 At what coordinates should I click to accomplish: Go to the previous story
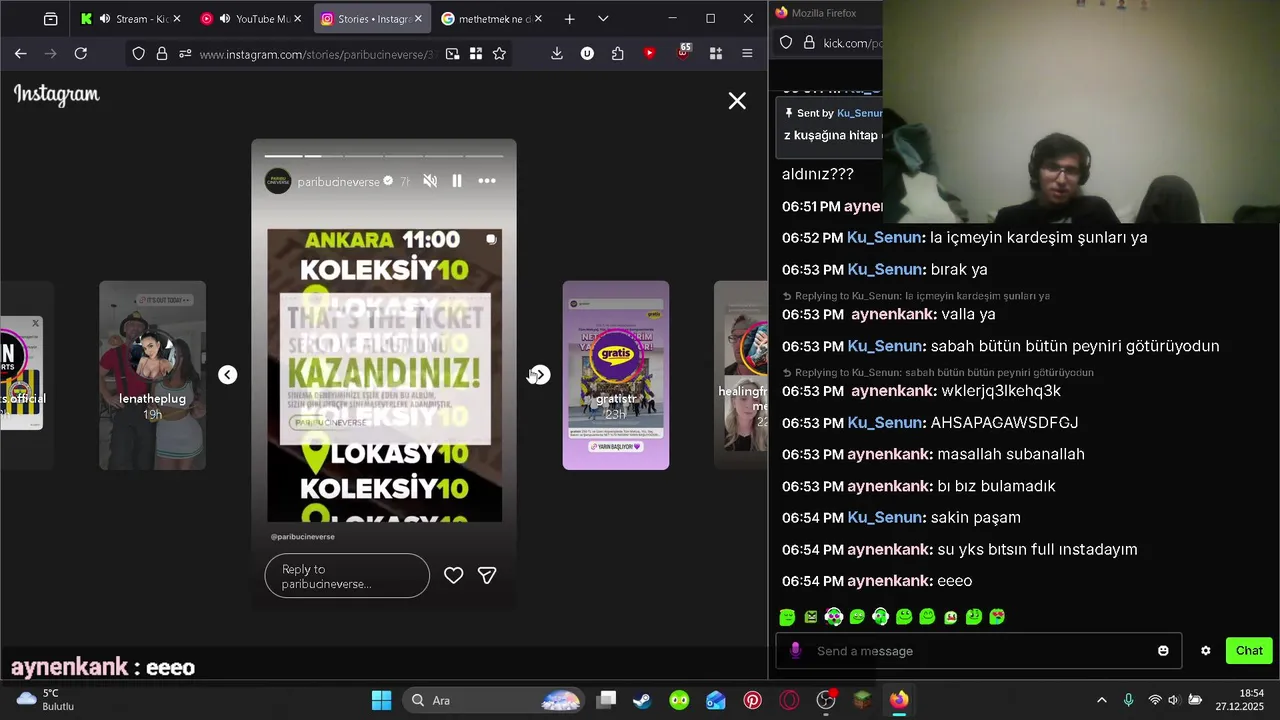point(228,375)
